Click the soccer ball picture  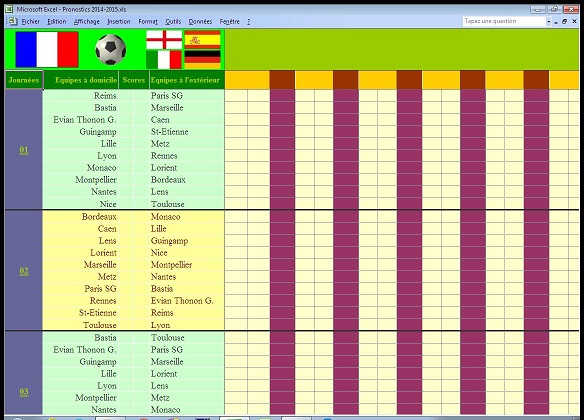[x=111, y=50]
